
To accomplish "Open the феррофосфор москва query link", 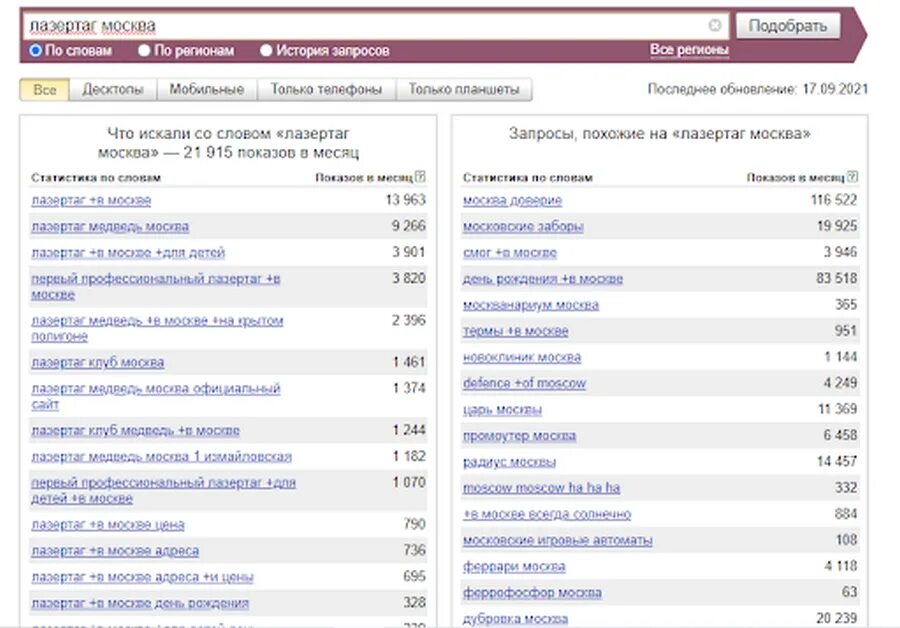I will (x=532, y=593).
